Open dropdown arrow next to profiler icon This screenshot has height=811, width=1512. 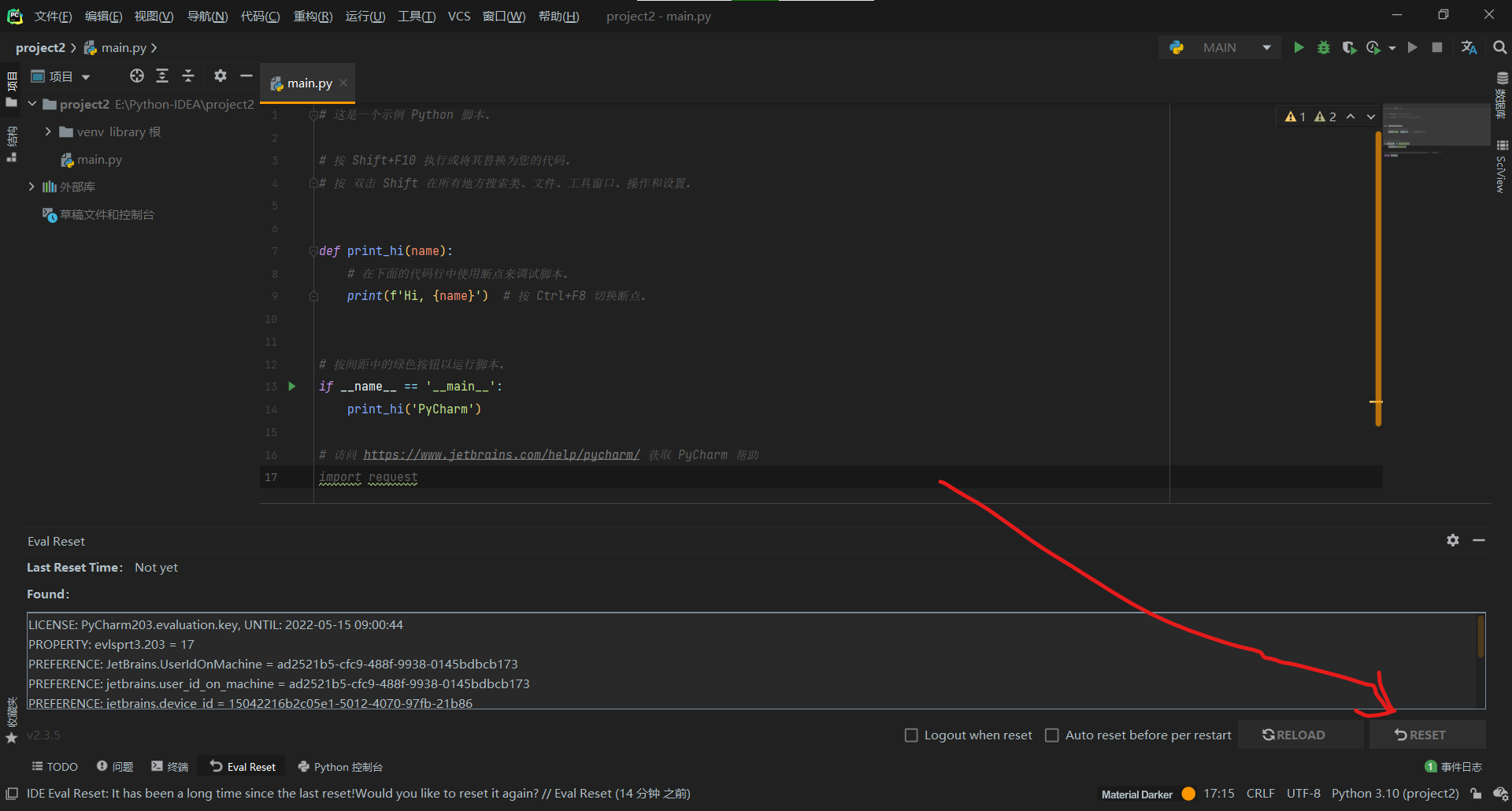[1392, 48]
